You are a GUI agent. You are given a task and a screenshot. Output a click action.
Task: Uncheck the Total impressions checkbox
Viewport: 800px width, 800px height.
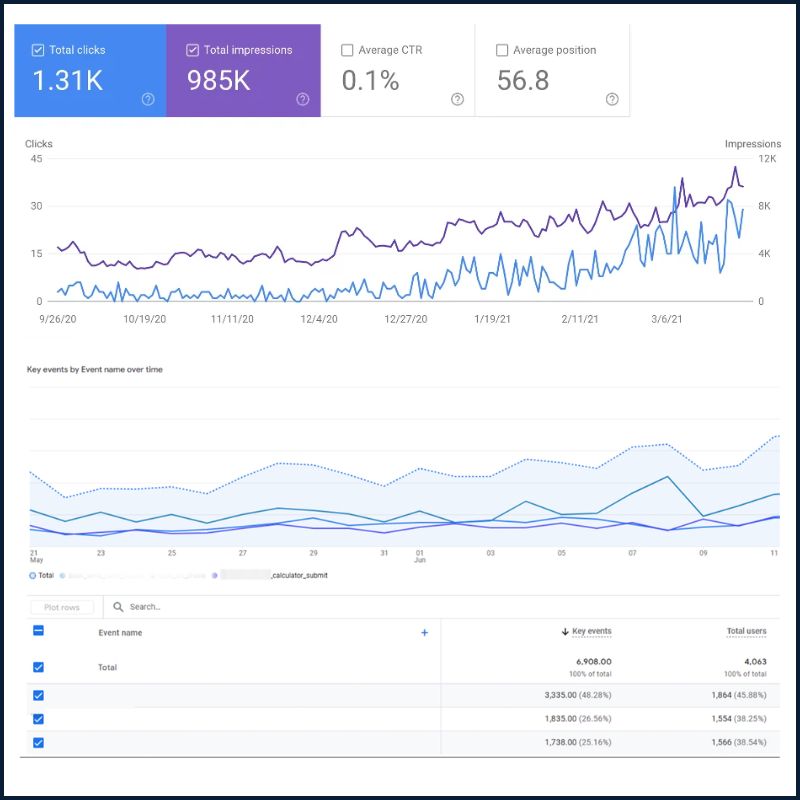click(192, 50)
